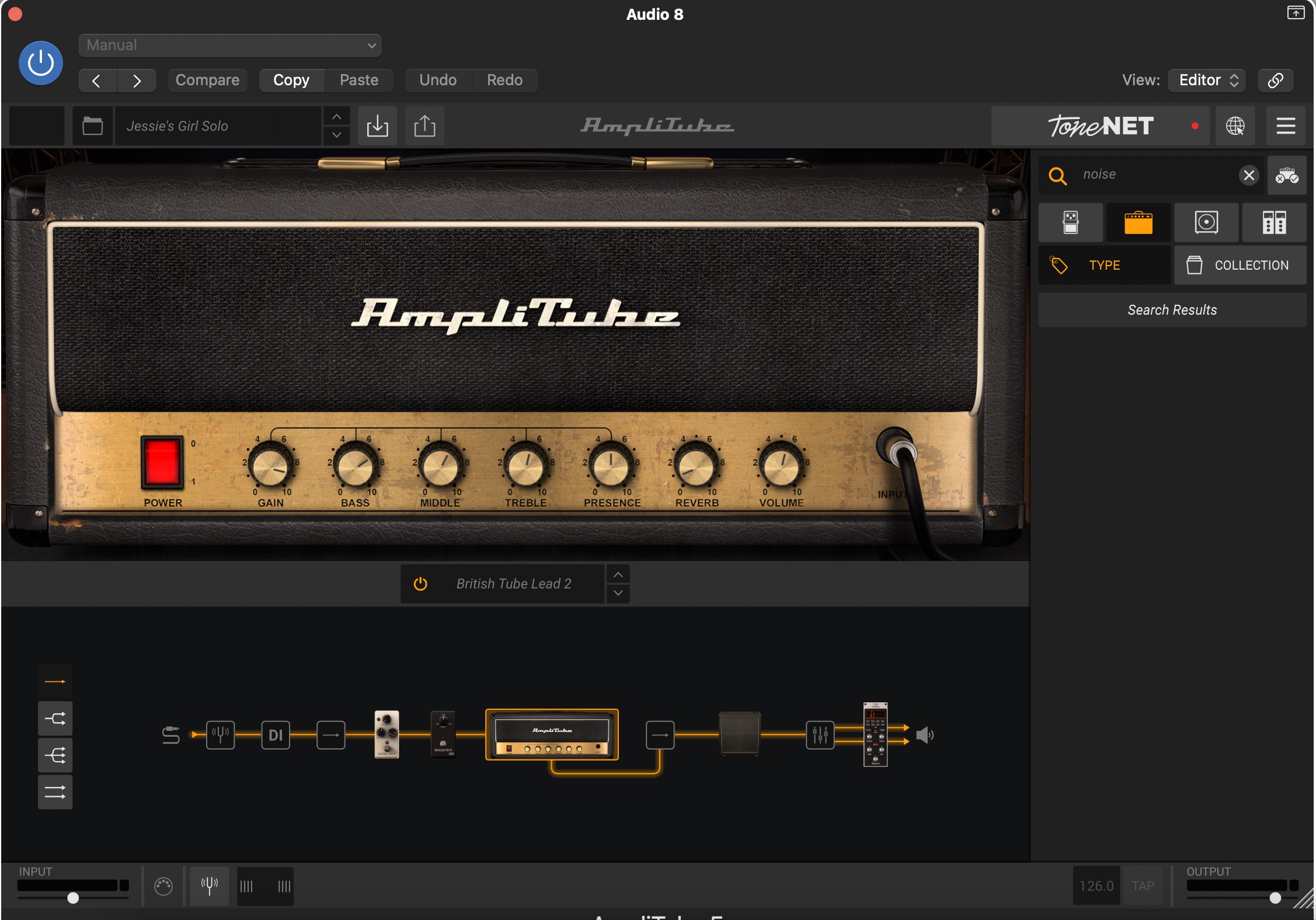Toggle the British Tube Lead 2 power
This screenshot has height=920, width=1316.
[x=420, y=584]
